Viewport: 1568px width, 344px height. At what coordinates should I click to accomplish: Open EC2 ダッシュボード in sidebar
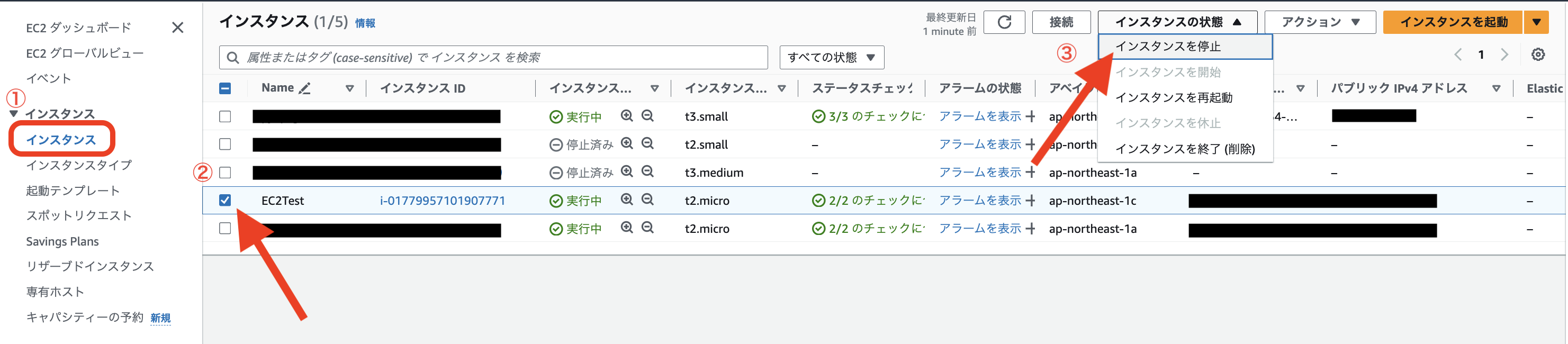pyautogui.click(x=78, y=28)
